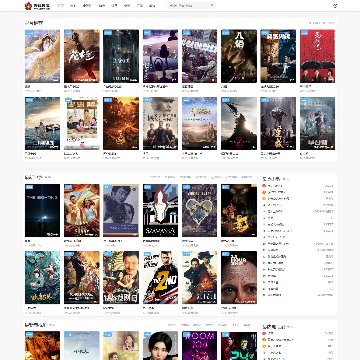The image size is (360, 360).
Task: Open the history icon at the header's far right
Action: click(335, 6)
